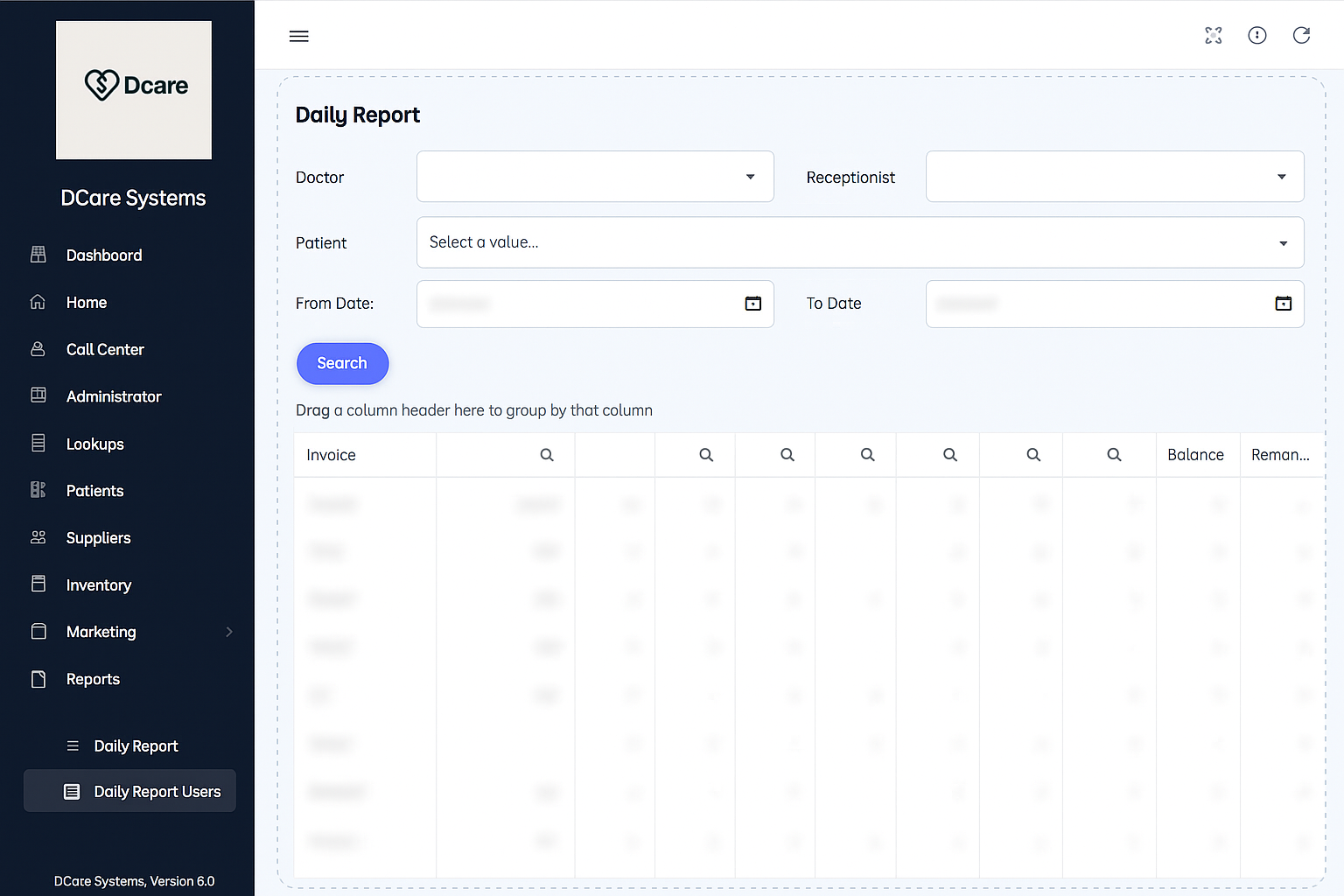
Task: Click the refresh icon in header
Action: [x=1301, y=35]
